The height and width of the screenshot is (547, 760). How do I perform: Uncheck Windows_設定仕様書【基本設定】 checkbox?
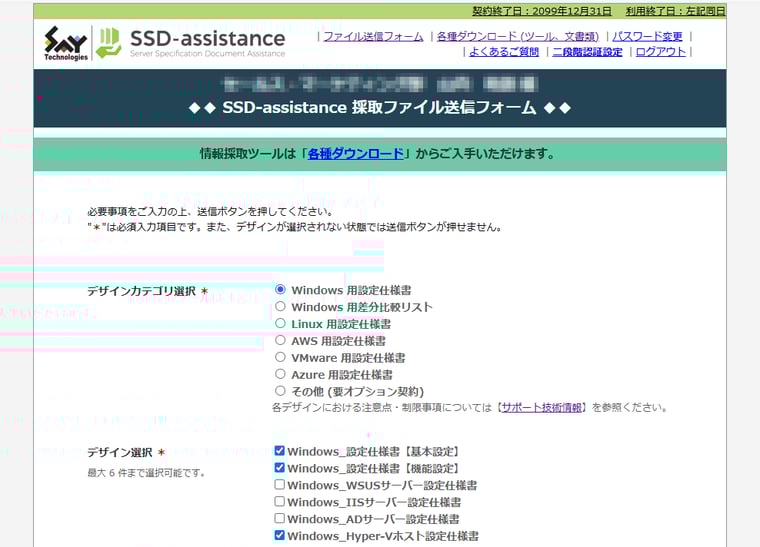[280, 451]
